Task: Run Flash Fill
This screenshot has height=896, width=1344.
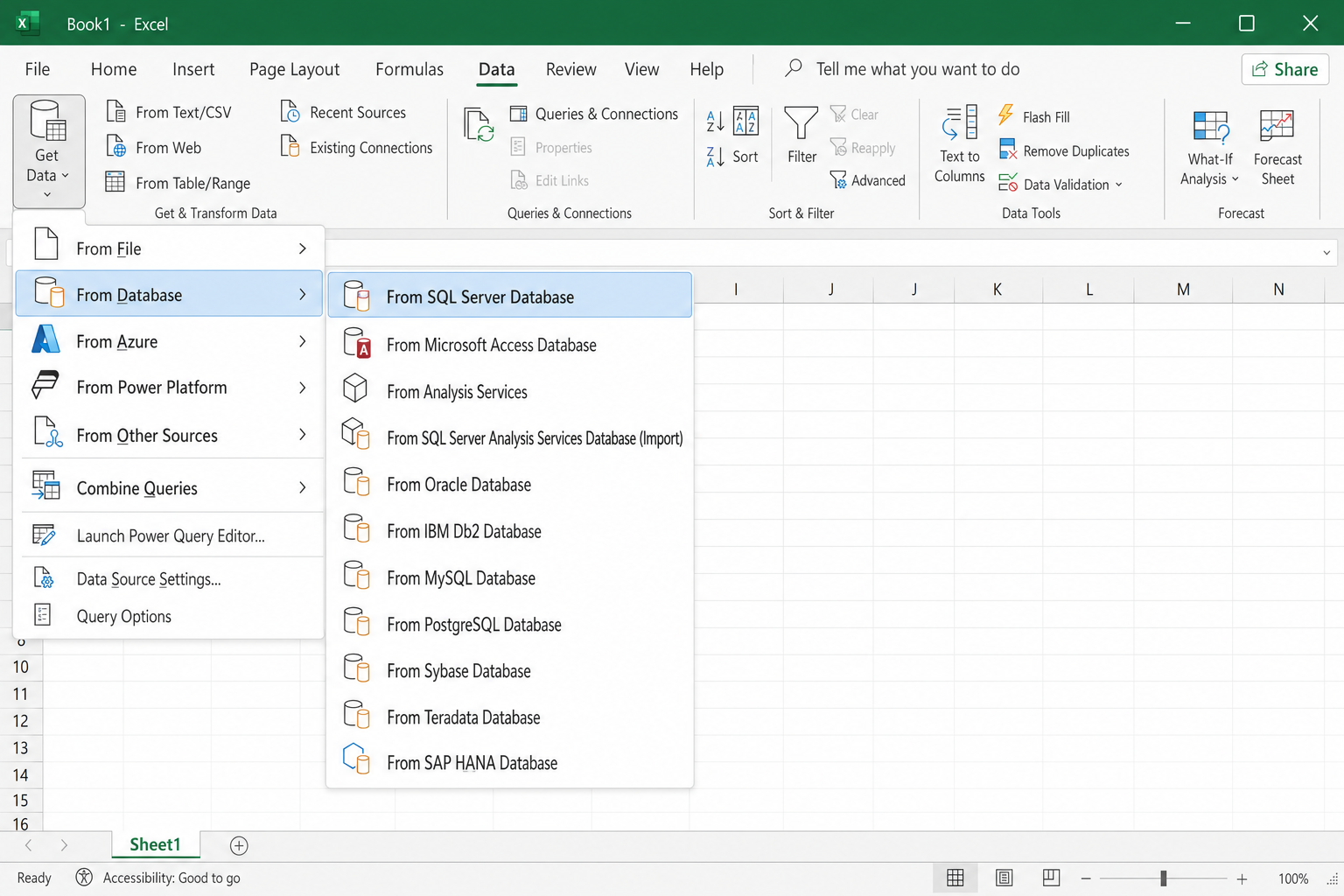Action: tap(1034, 116)
